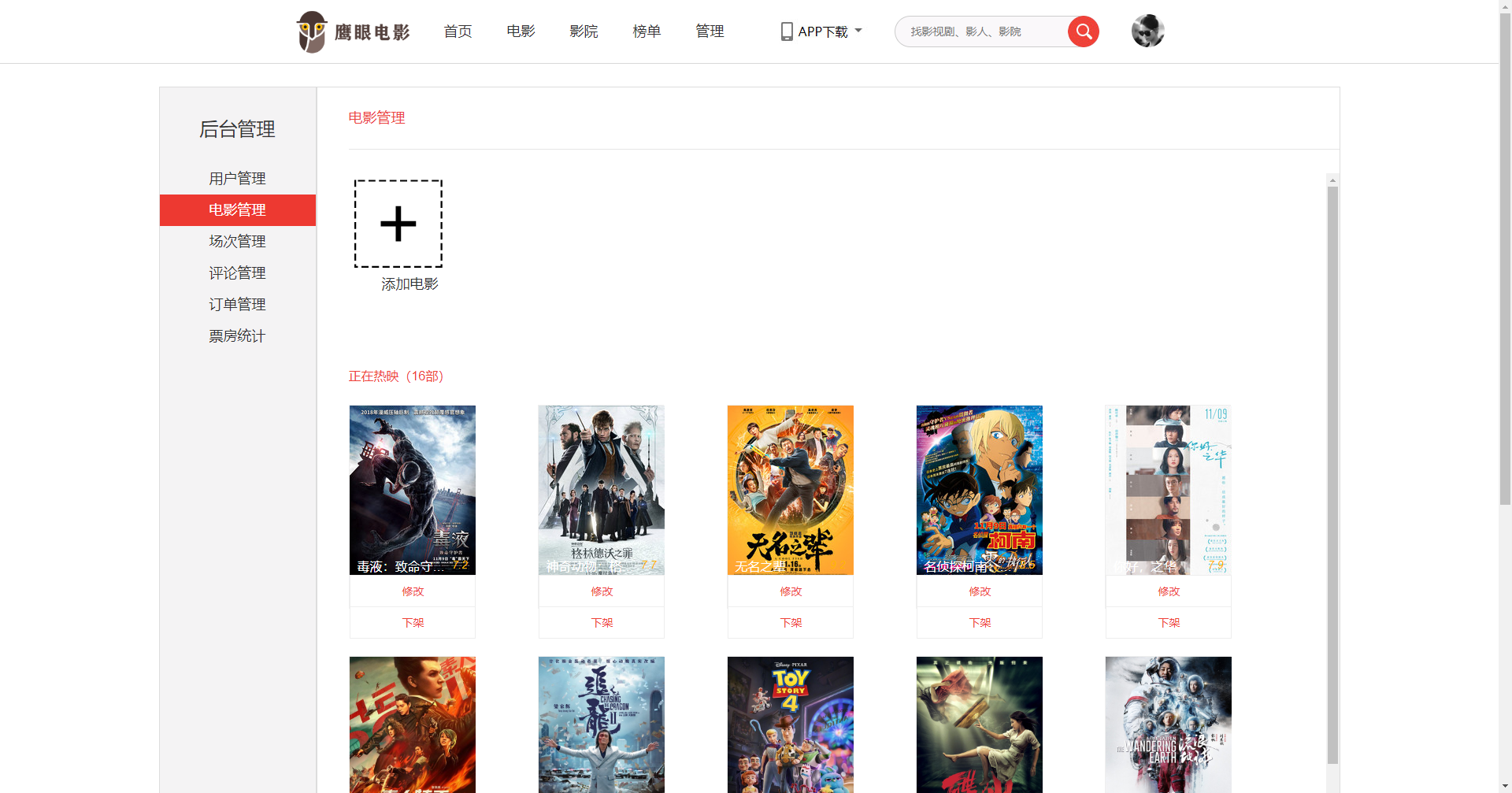Click 下架 under the 神奇动物 poster
Viewport: 1512px width, 793px height.
pos(602,623)
